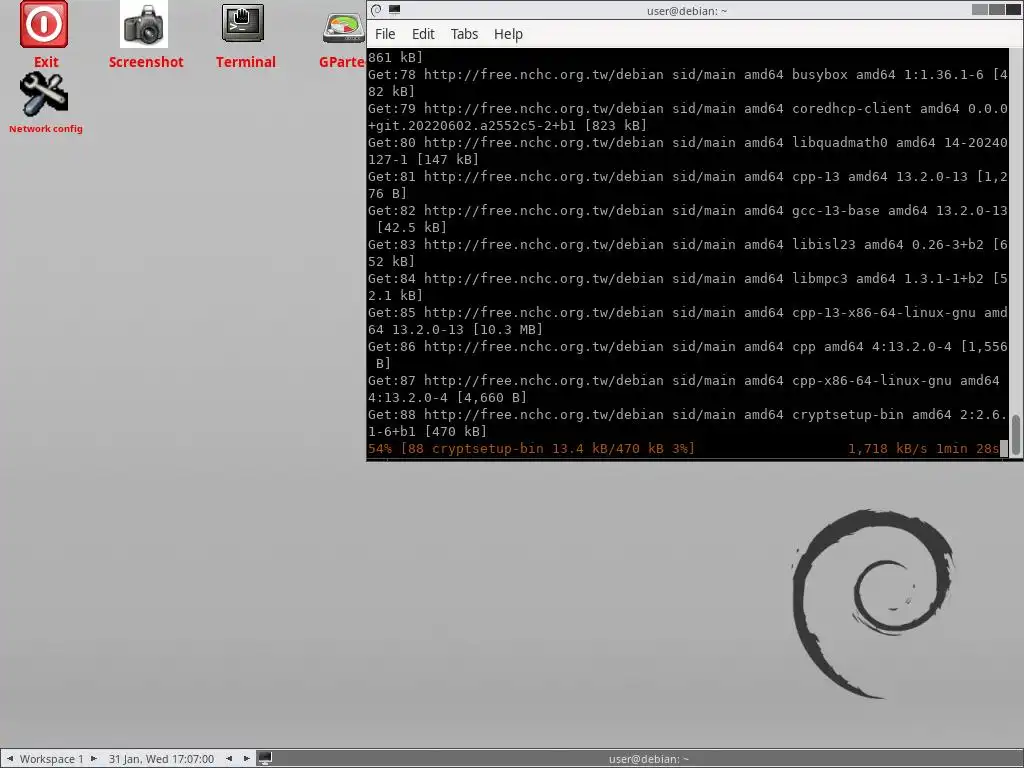Select the user@debian window in taskbar
Image resolution: width=1024 pixels, height=768 pixels.
coord(648,759)
